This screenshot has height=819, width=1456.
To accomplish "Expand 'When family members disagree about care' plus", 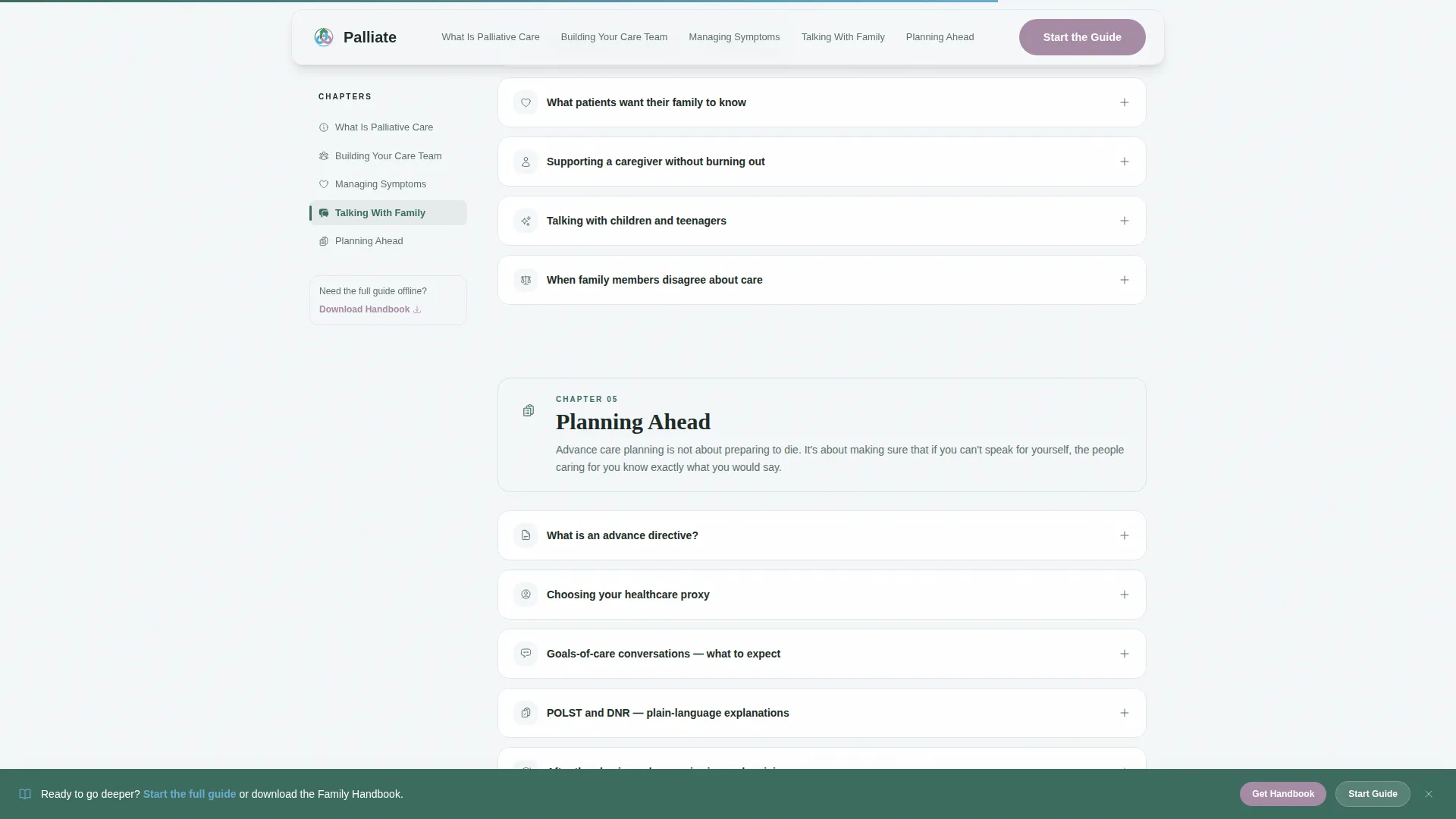I will click(x=1125, y=280).
